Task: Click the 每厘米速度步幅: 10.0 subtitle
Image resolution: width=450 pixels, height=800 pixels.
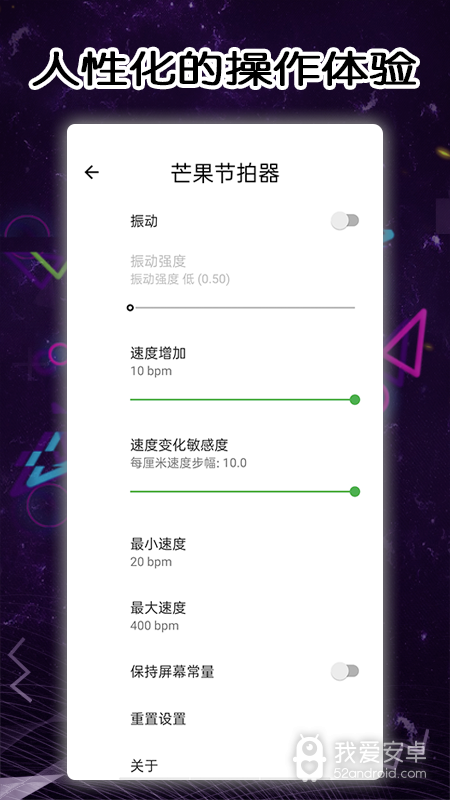Action: tap(188, 463)
